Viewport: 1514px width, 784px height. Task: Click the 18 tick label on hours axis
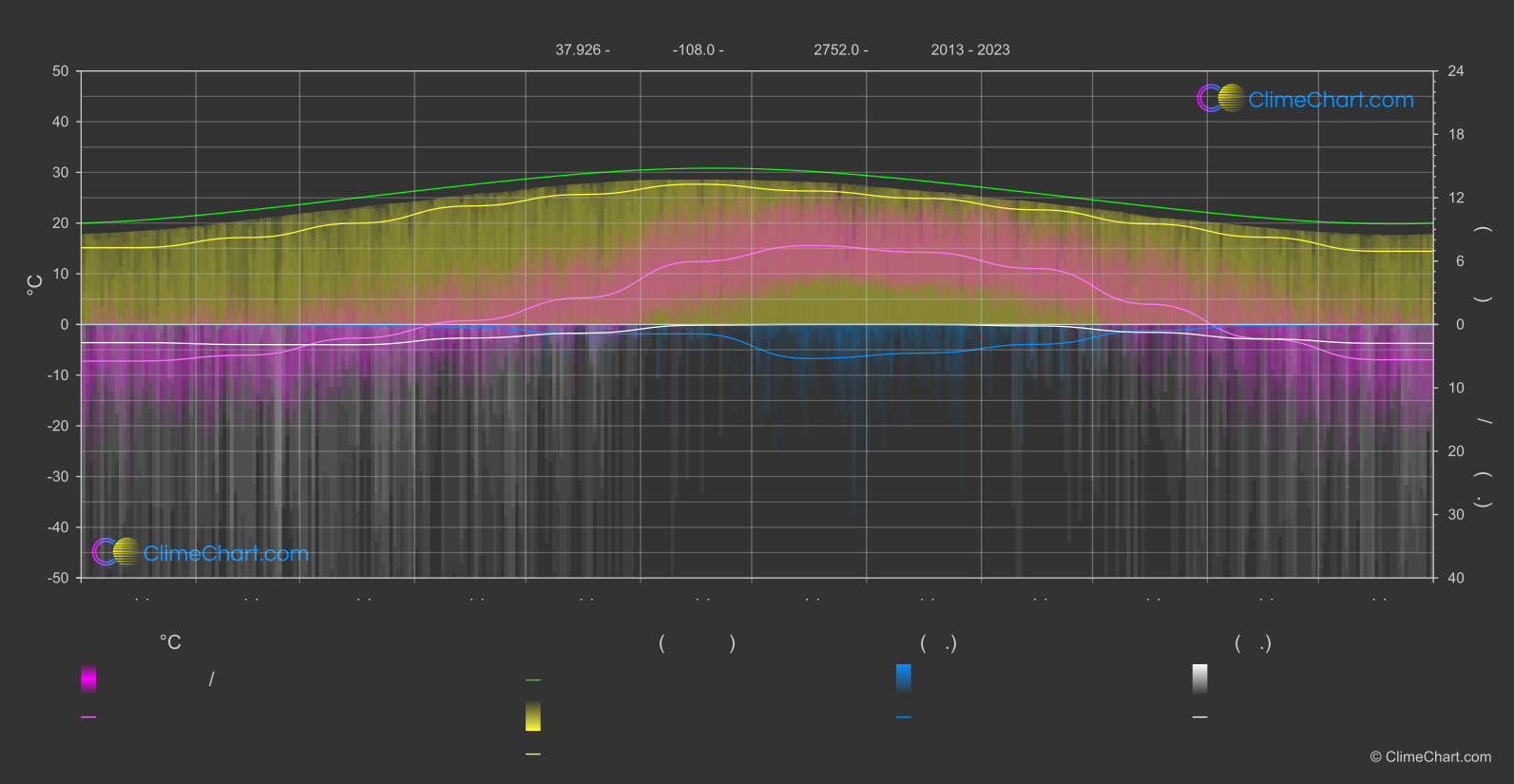[1456, 135]
